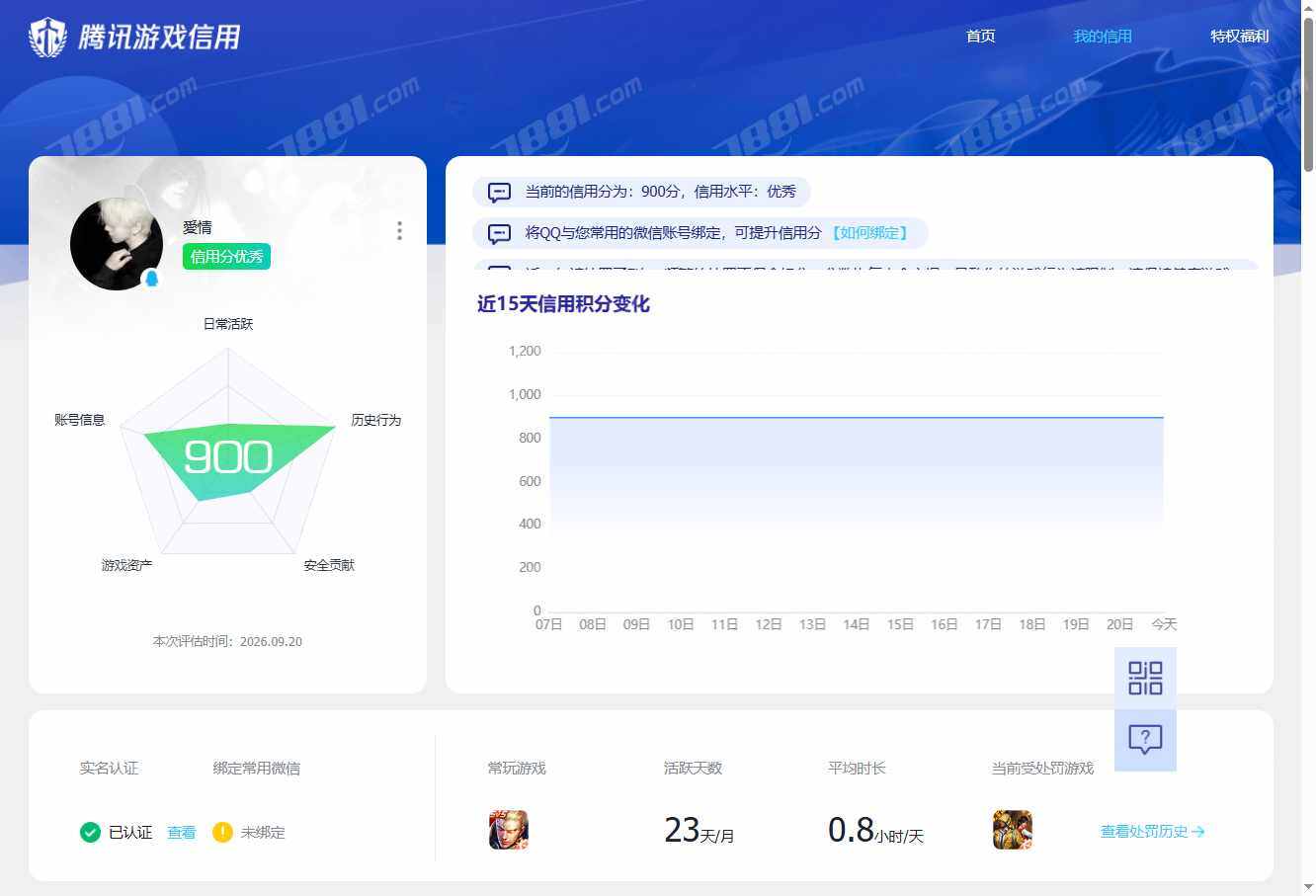Click 日常活跃 radar axis label
Image resolution: width=1316 pixels, height=896 pixels.
pyautogui.click(x=228, y=324)
